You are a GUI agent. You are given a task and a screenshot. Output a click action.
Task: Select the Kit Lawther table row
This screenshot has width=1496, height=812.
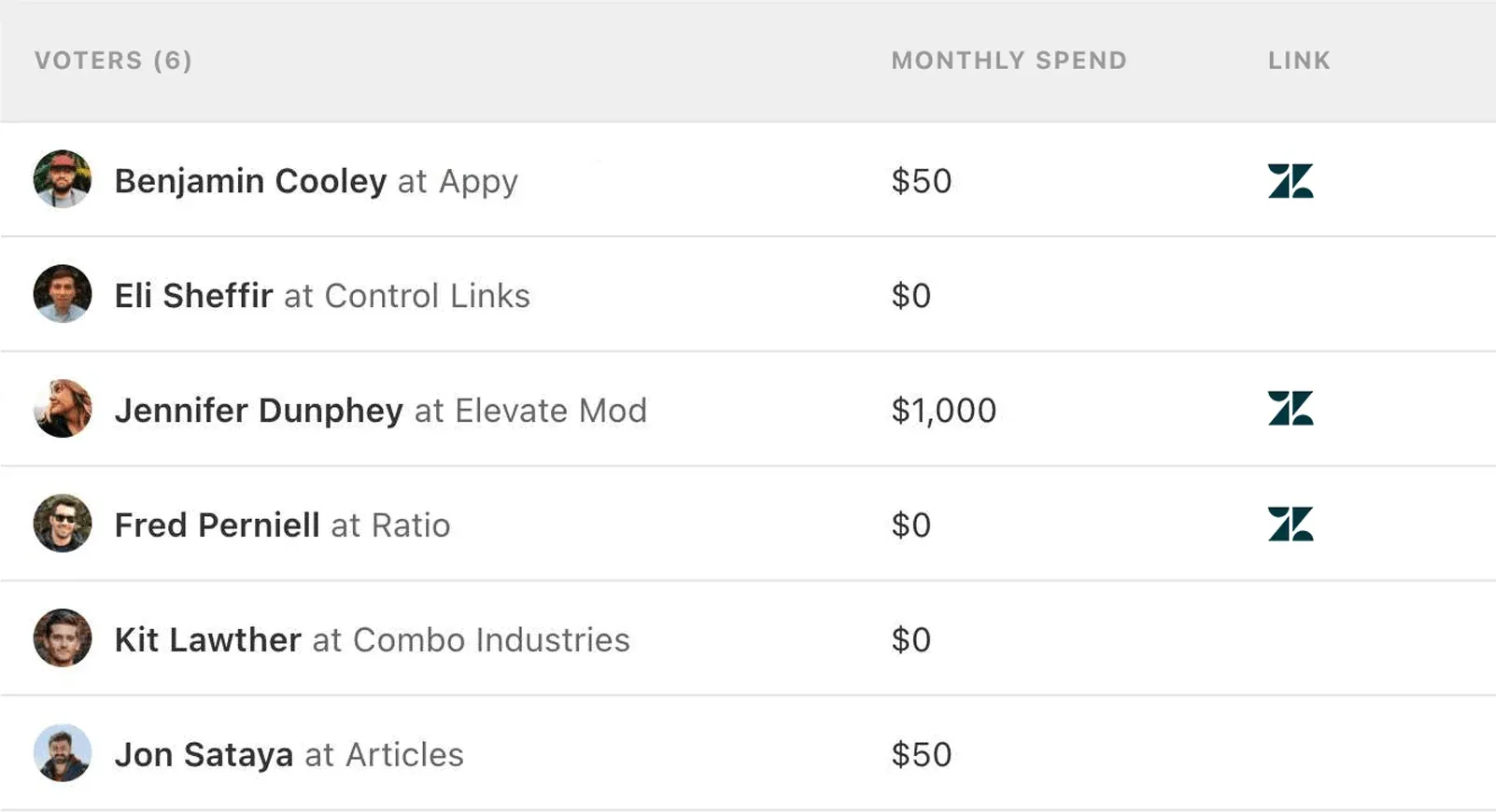tap(654, 638)
